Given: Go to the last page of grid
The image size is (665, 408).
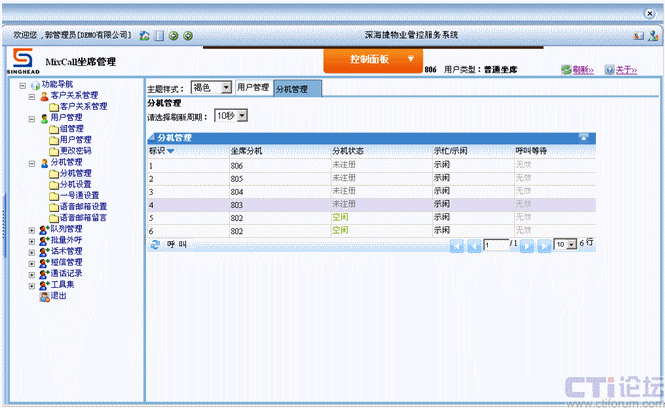Looking at the screenshot, I should 544,245.
